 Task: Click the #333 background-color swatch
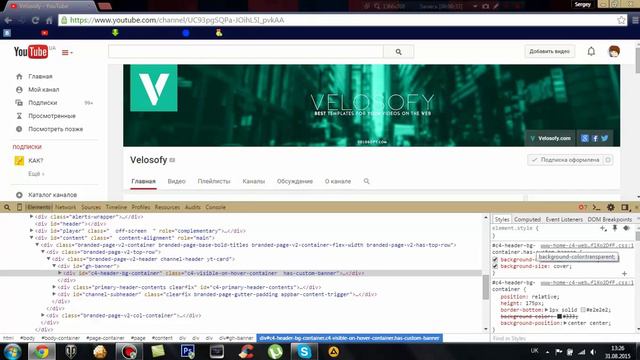coord(559,316)
